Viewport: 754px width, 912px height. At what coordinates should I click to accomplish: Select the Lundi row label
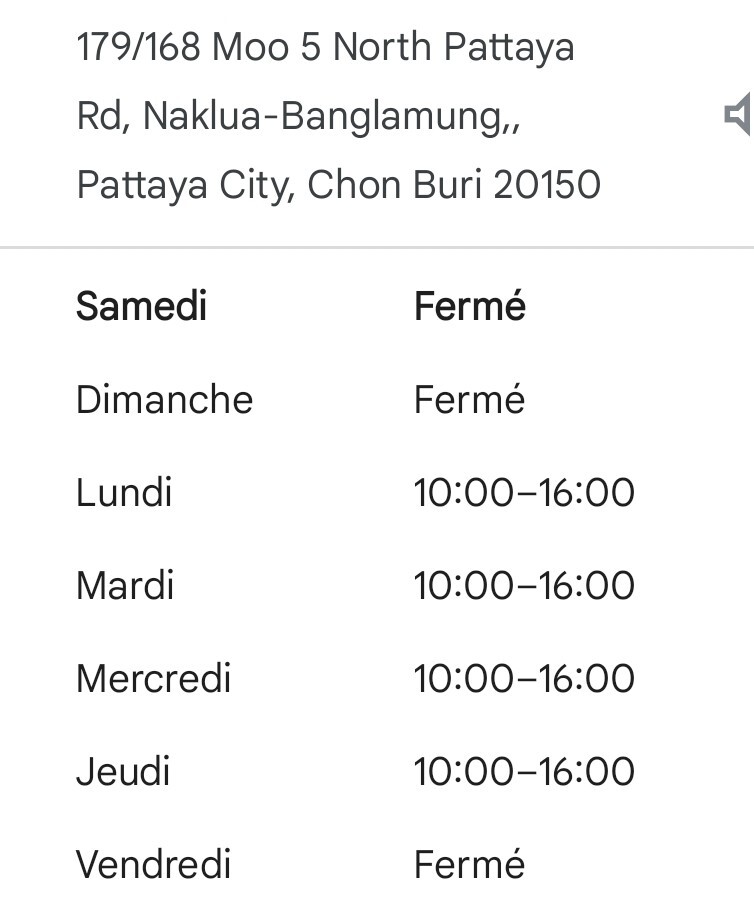(124, 493)
